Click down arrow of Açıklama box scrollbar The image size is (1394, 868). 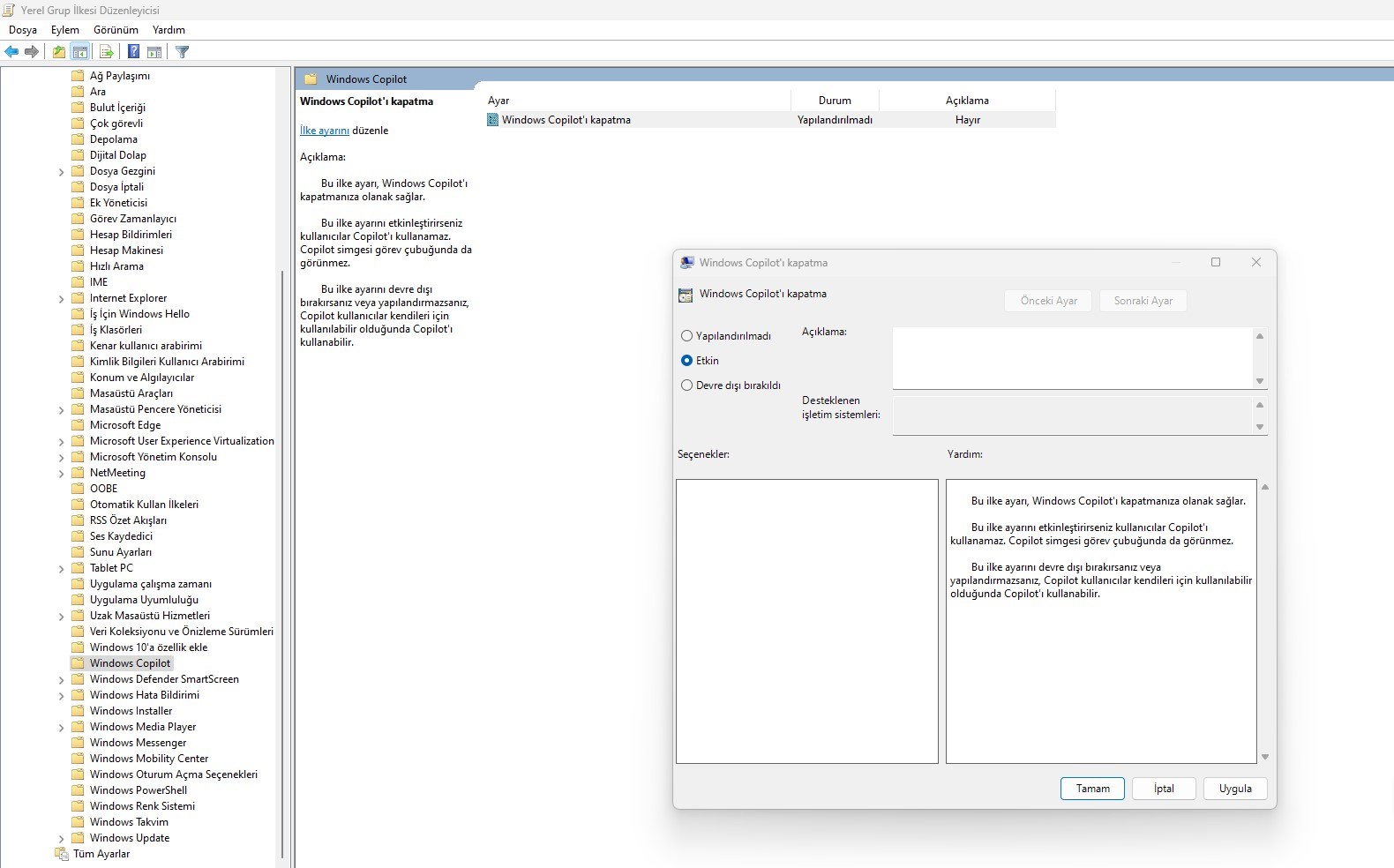1260,381
